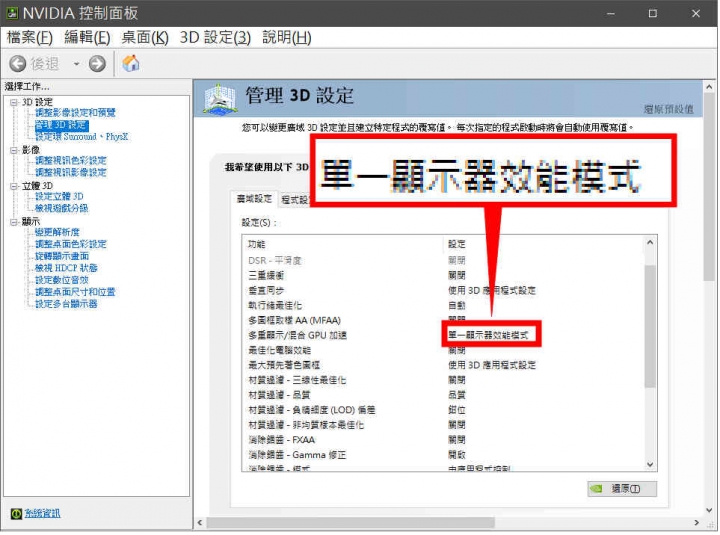
Task: Click the Forward arrow icon in toolbar
Action: (x=97, y=63)
